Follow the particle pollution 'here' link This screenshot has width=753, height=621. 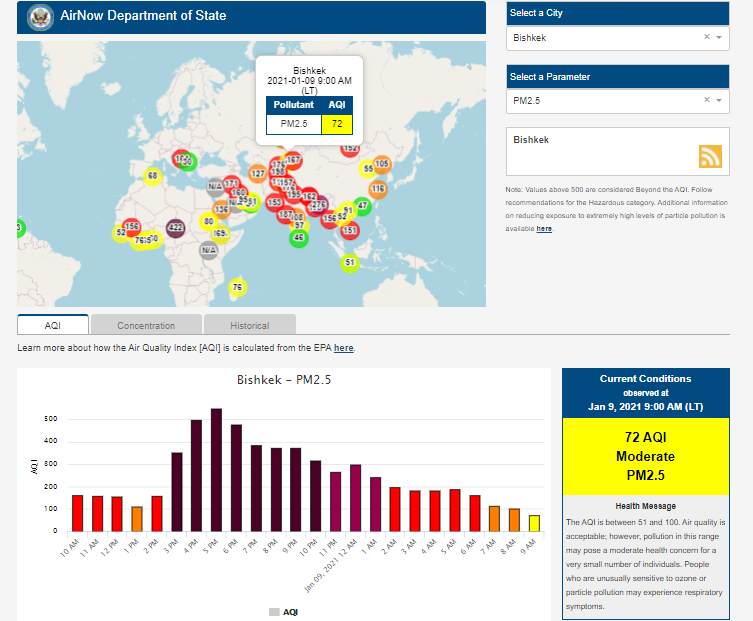(x=544, y=229)
